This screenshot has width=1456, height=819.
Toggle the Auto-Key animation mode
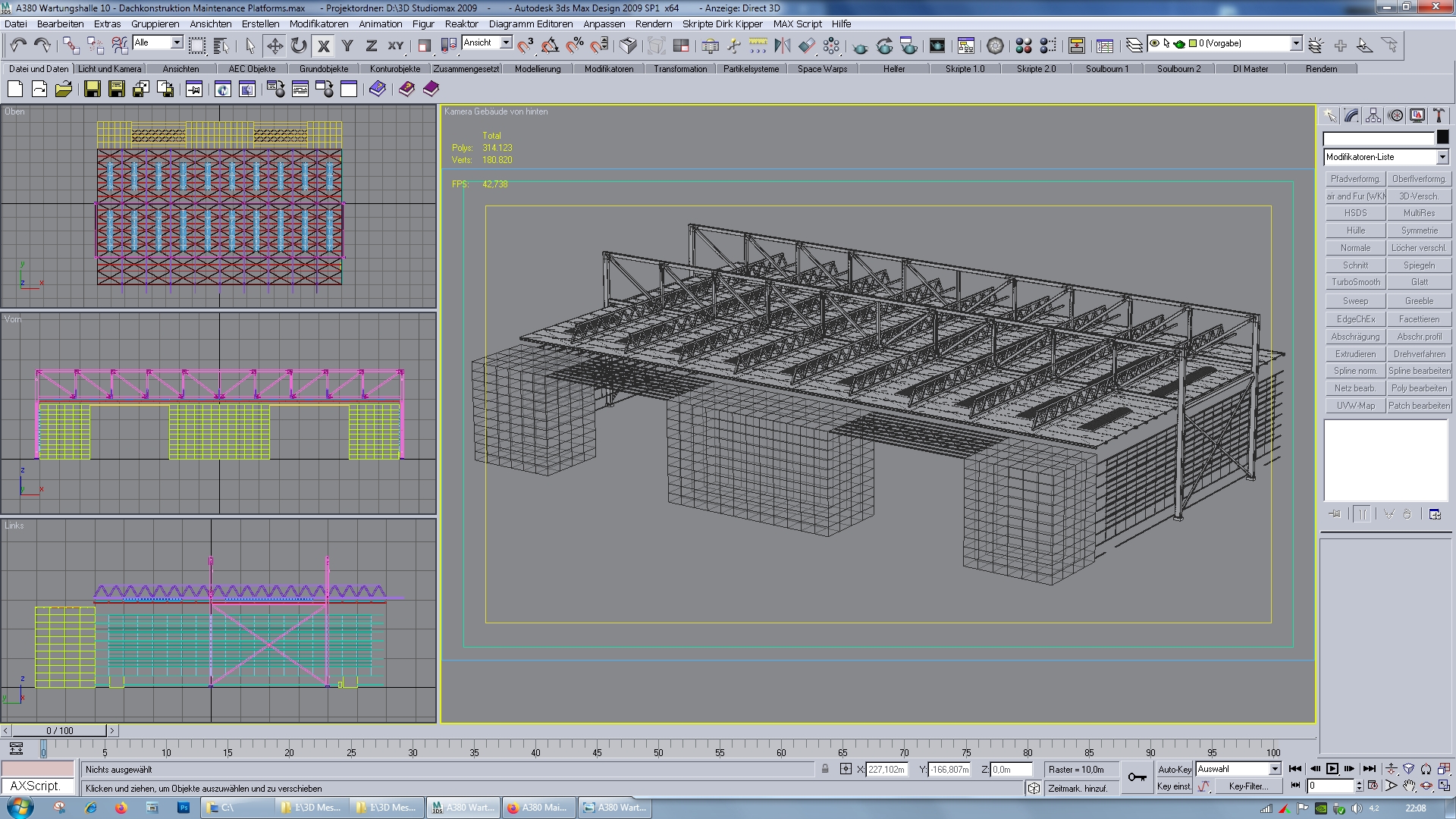click(1174, 769)
